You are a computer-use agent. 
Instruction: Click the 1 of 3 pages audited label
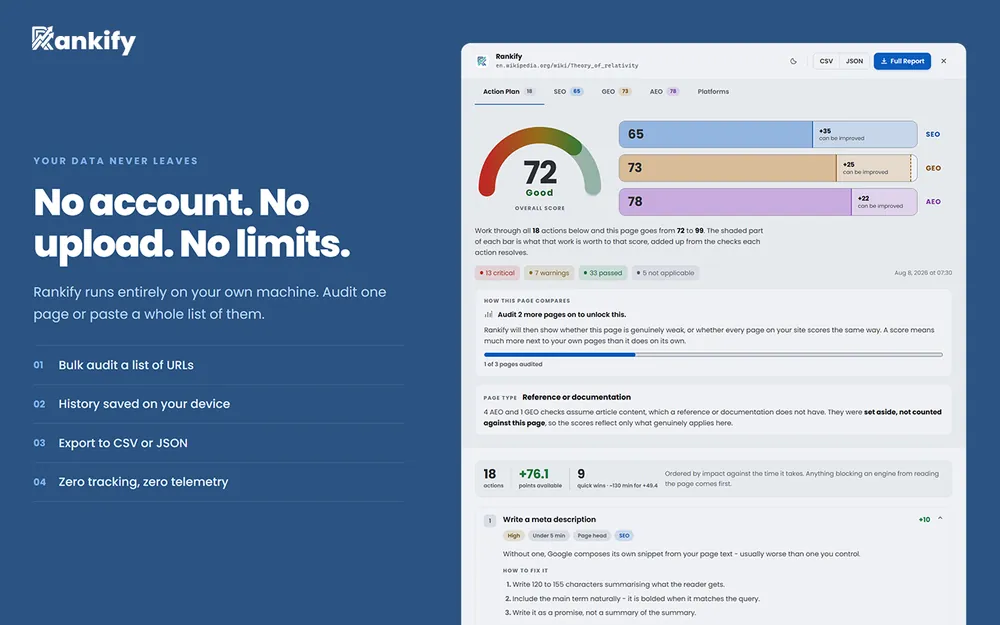click(x=513, y=364)
